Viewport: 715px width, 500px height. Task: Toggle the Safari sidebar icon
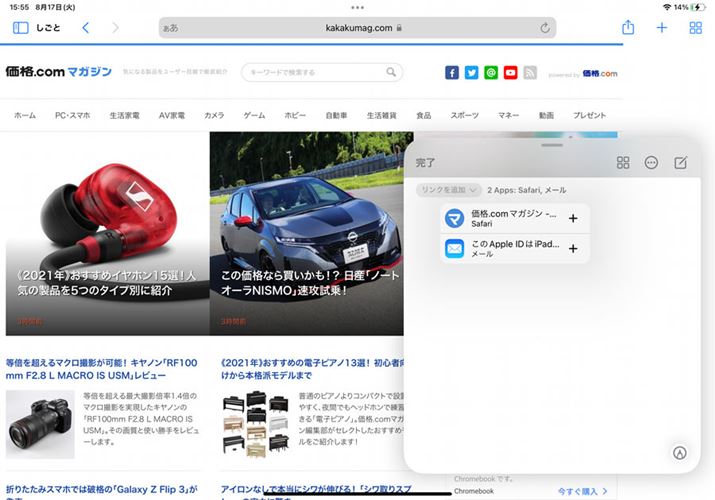pos(20,28)
